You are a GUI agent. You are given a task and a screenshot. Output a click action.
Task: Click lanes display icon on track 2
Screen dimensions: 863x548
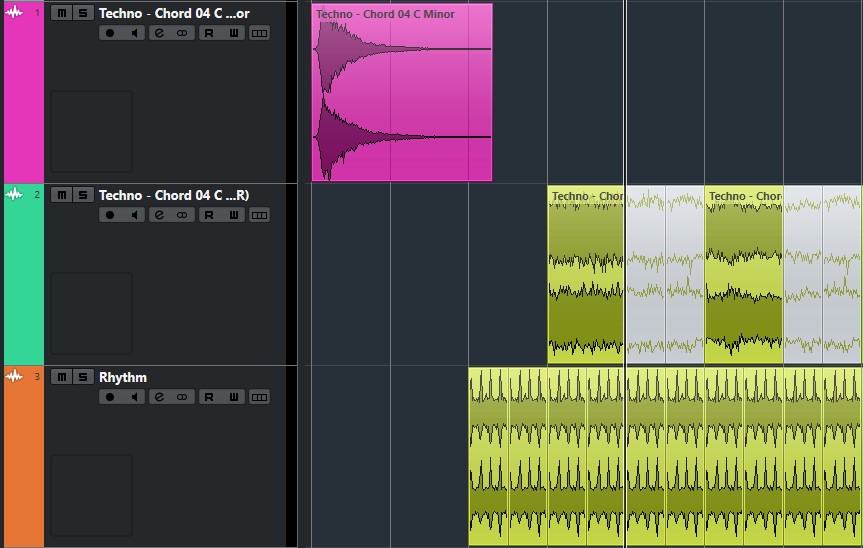(259, 215)
